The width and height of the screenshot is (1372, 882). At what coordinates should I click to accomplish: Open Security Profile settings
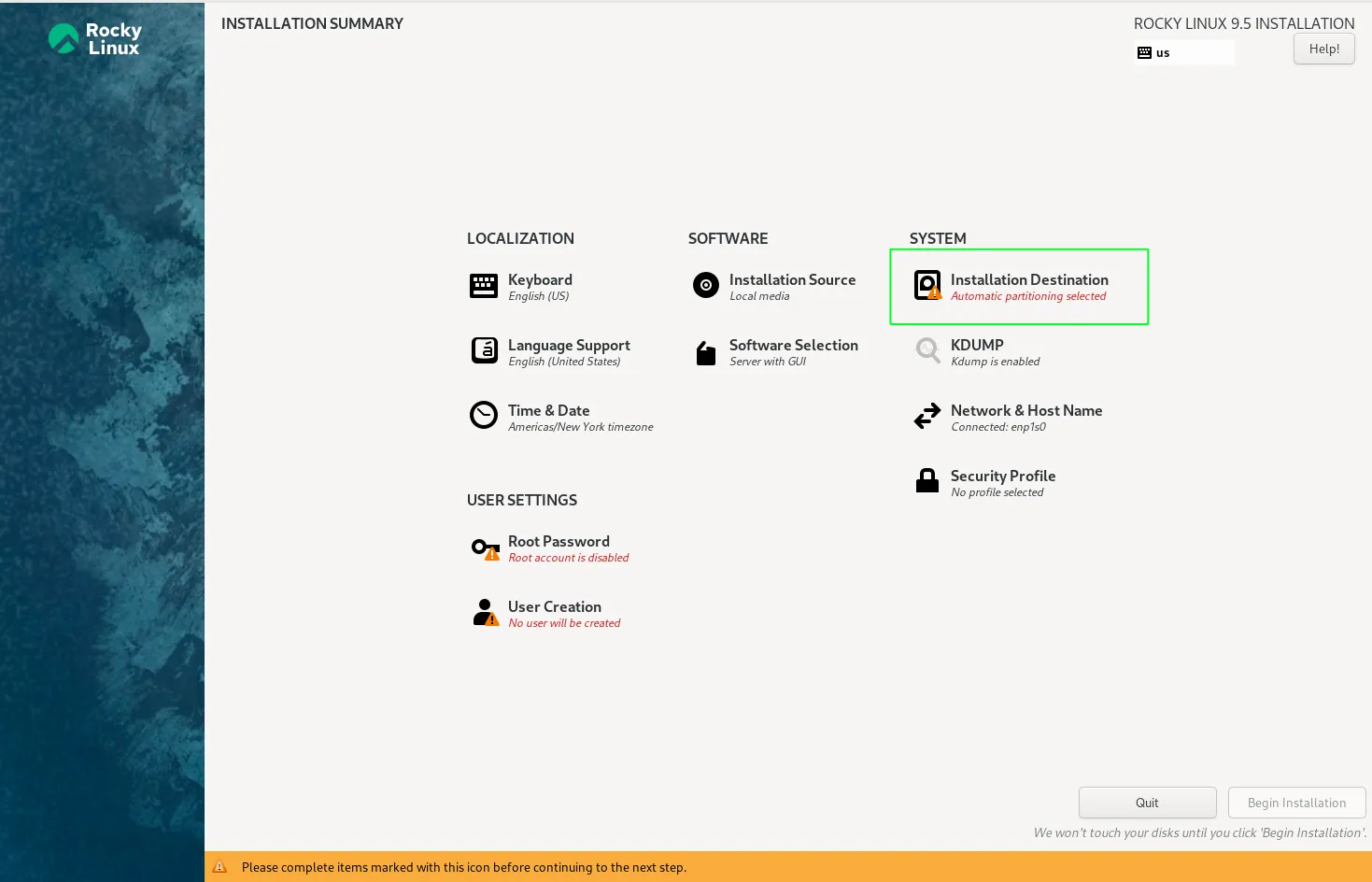coord(1003,476)
